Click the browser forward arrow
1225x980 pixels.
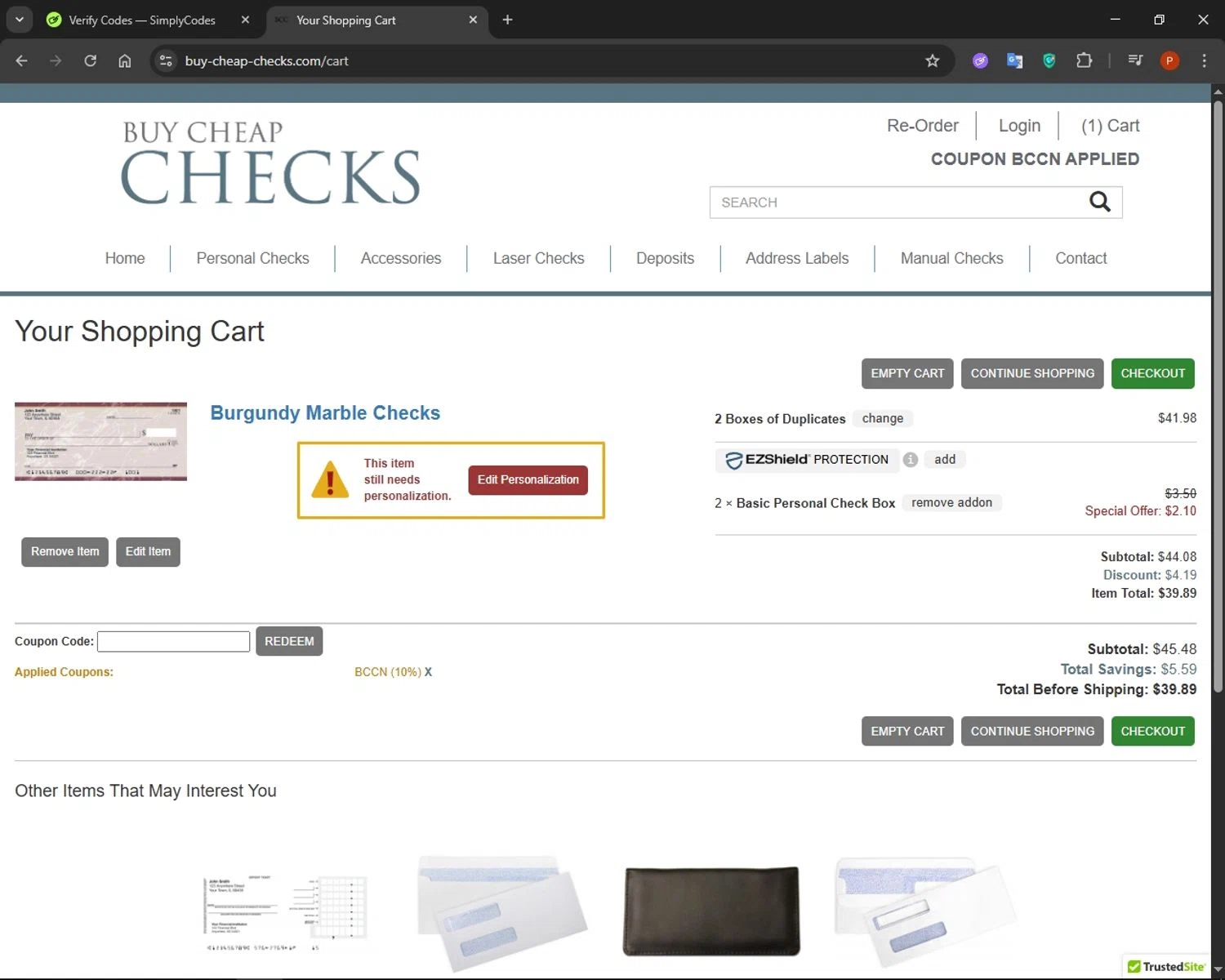[56, 60]
